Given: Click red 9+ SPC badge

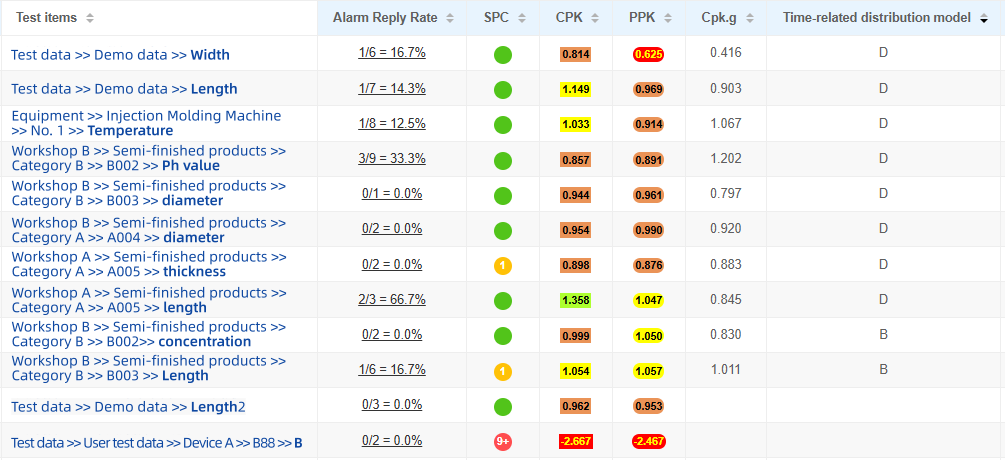Looking at the screenshot, I should (x=503, y=441).
